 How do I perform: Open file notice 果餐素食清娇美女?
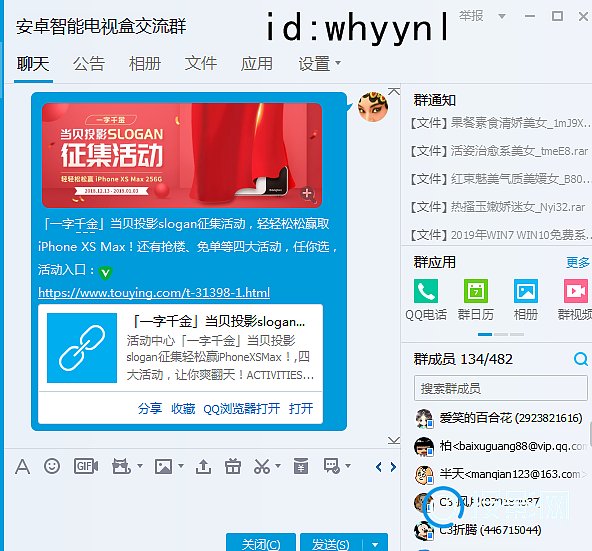(501, 123)
